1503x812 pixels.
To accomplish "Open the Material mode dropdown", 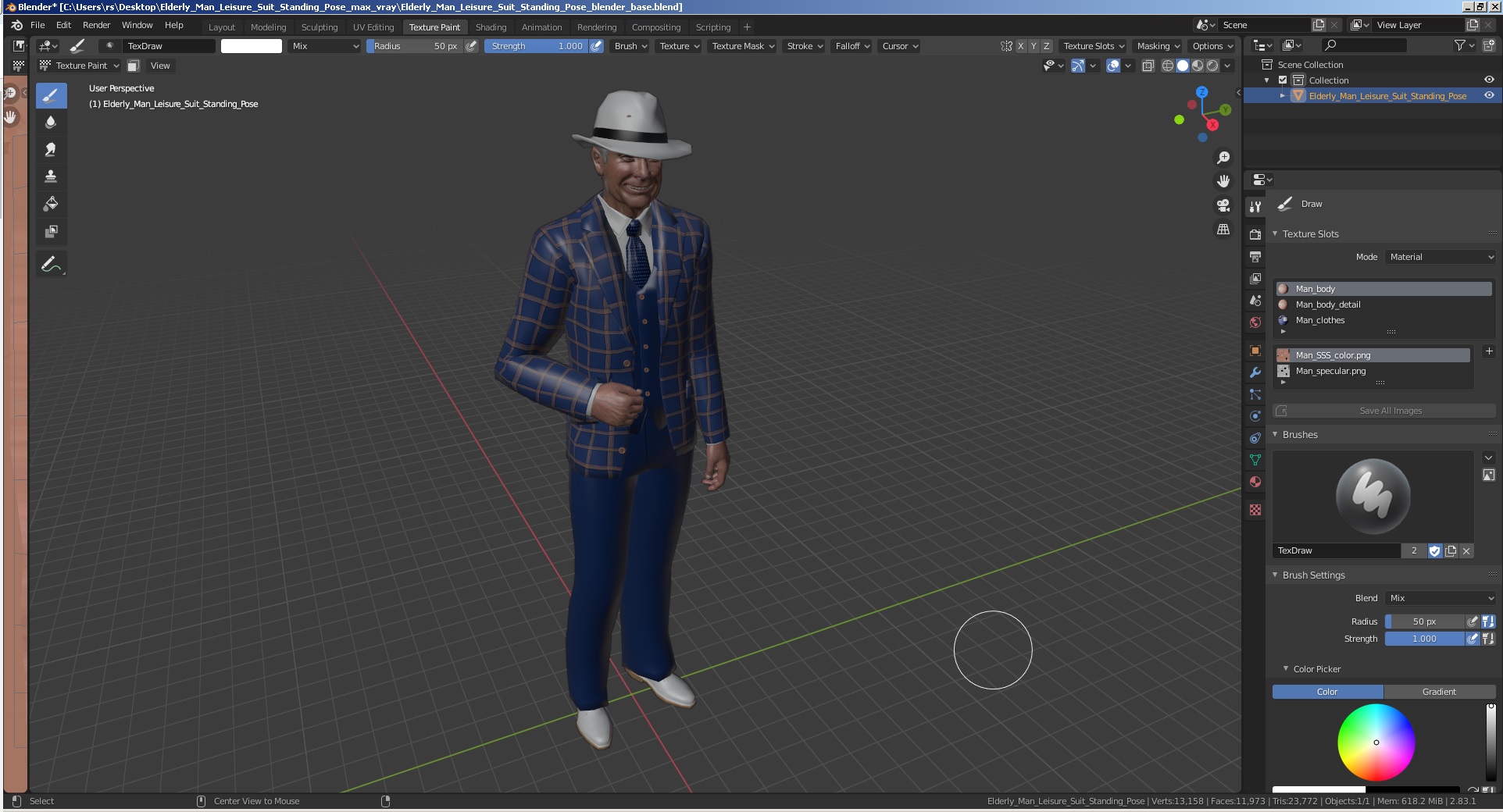I will pyautogui.click(x=1441, y=257).
